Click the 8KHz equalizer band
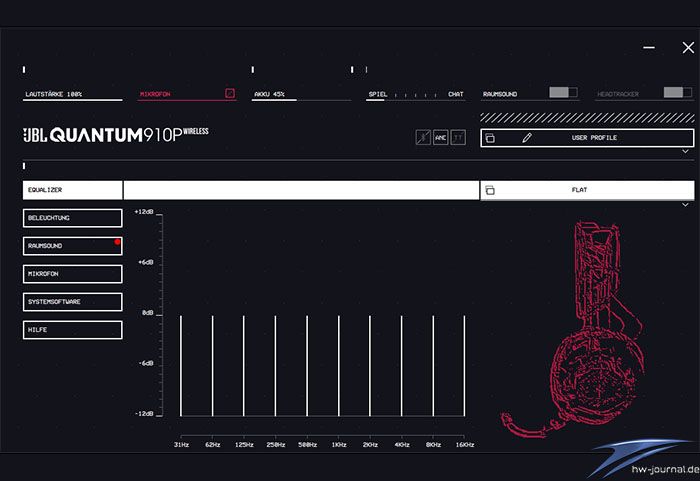Screen dimensions: 700x481 (433, 366)
